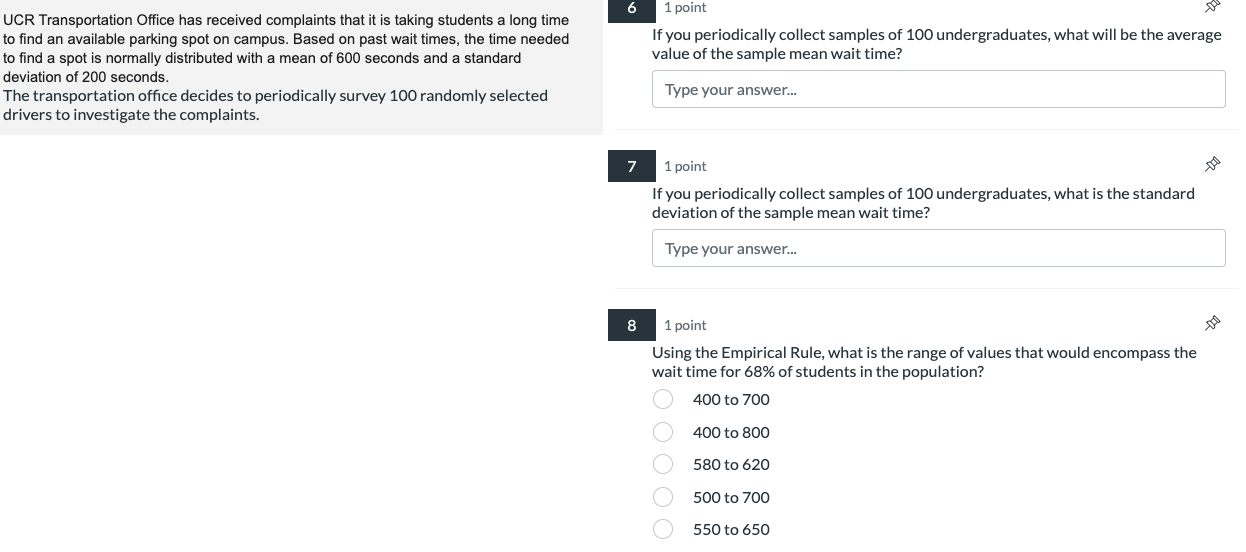This screenshot has height=552, width=1246.
Task: Click the "1 point" label on question 8
Action: [685, 325]
